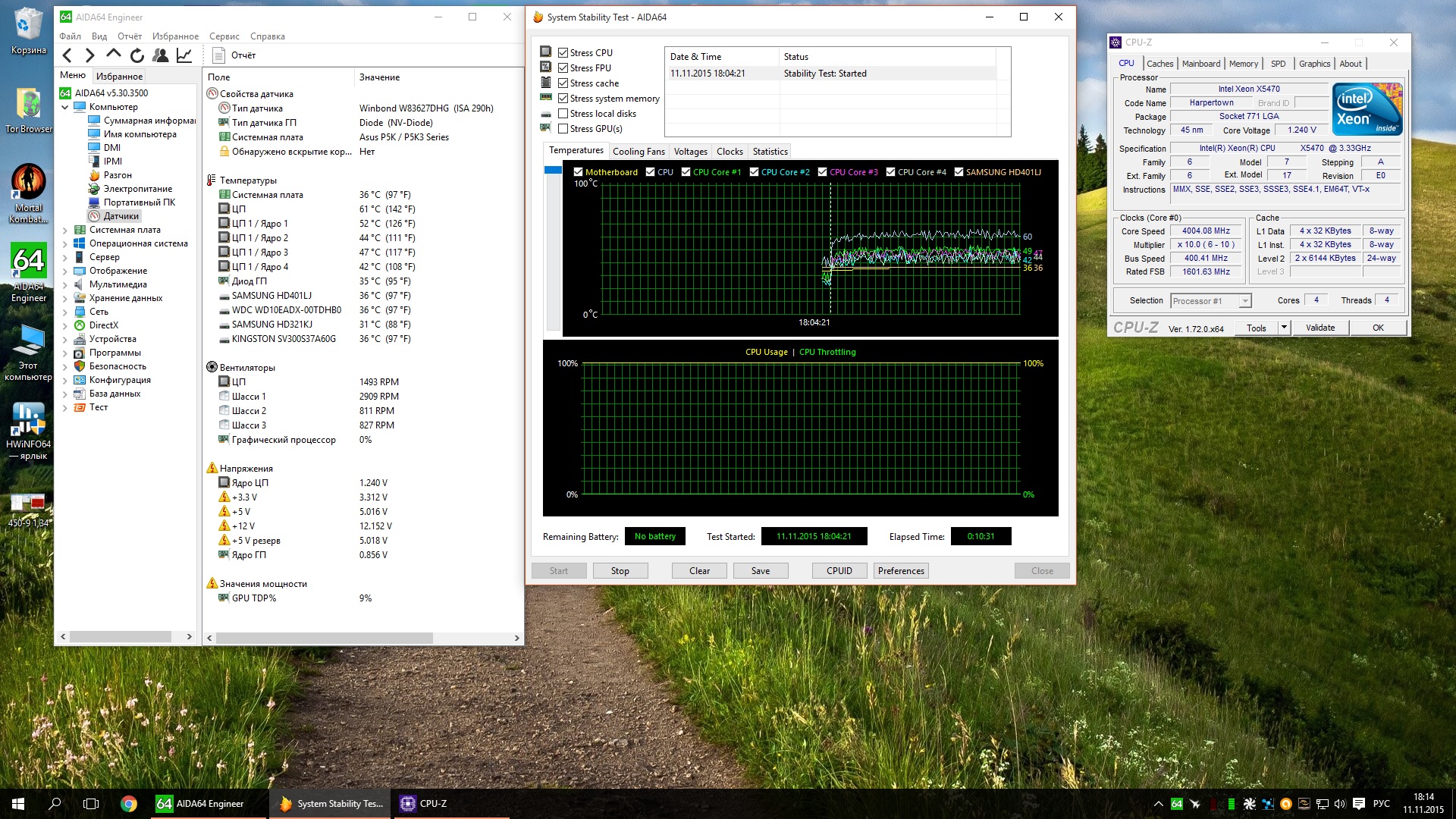Click the users icon in the AIDA64 toolbar
Screen dimensions: 1456x819
160,55
